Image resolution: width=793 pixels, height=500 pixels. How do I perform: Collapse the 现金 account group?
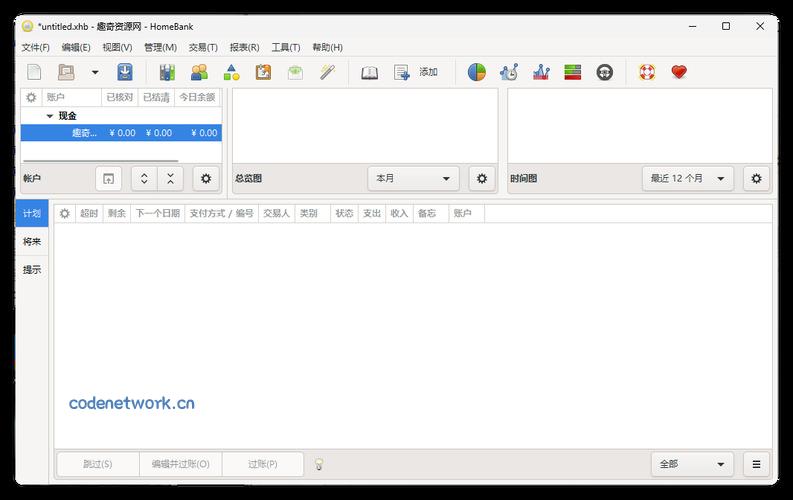click(50, 116)
